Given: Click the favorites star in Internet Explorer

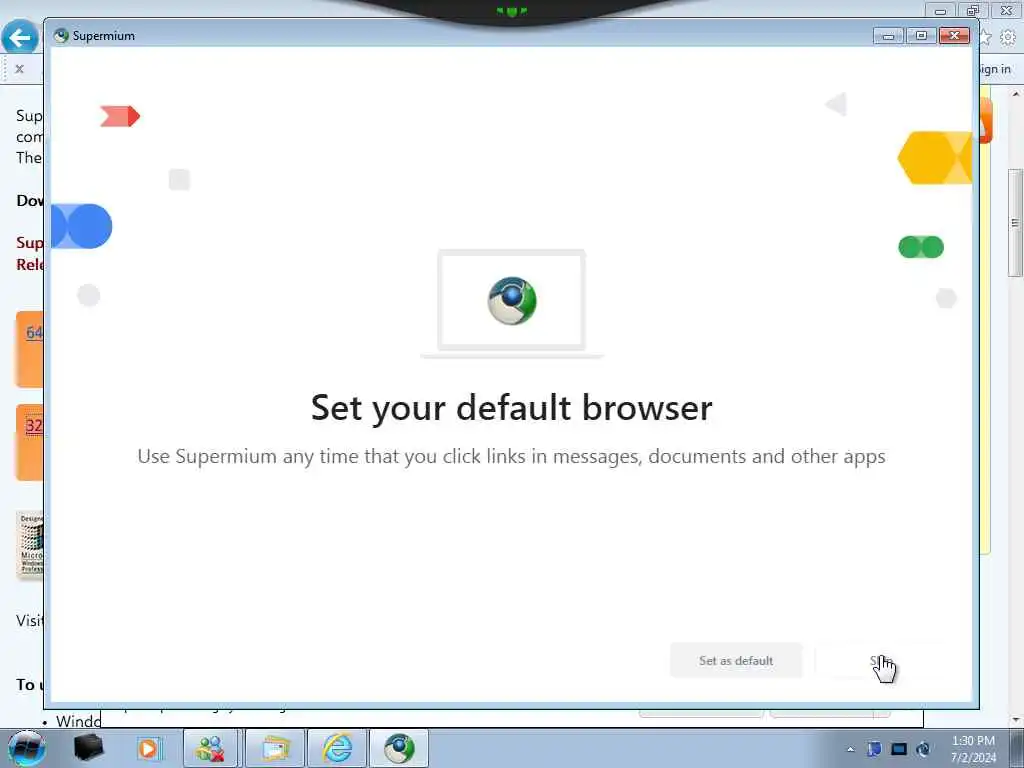Looking at the screenshot, I should tap(985, 38).
